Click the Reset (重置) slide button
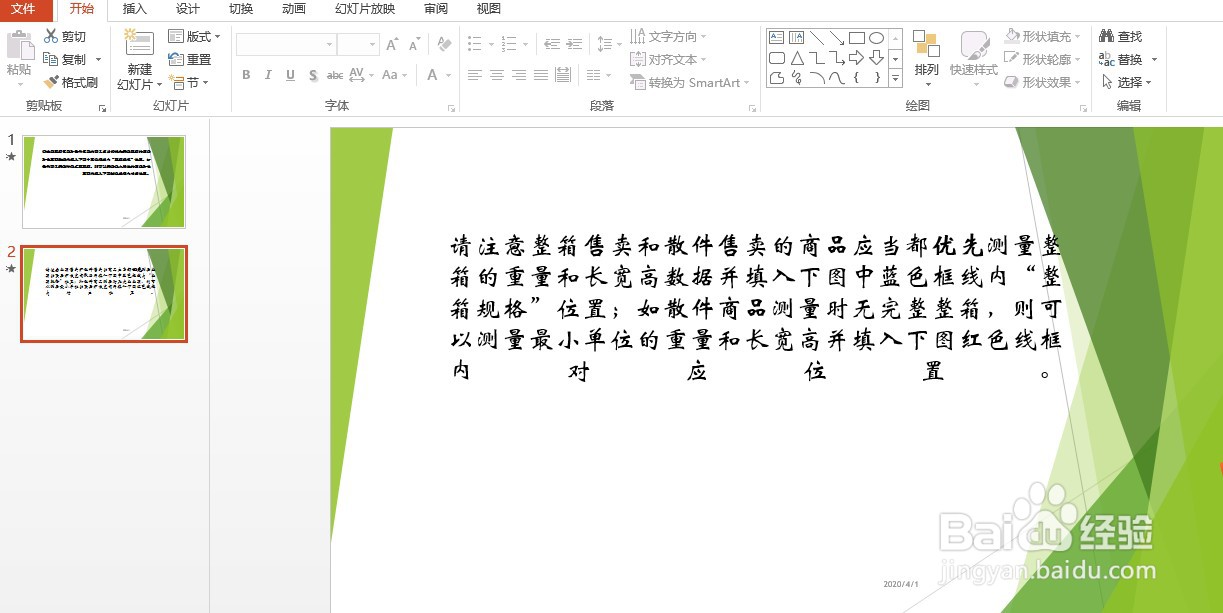Image resolution: width=1223 pixels, height=613 pixels. [190, 59]
